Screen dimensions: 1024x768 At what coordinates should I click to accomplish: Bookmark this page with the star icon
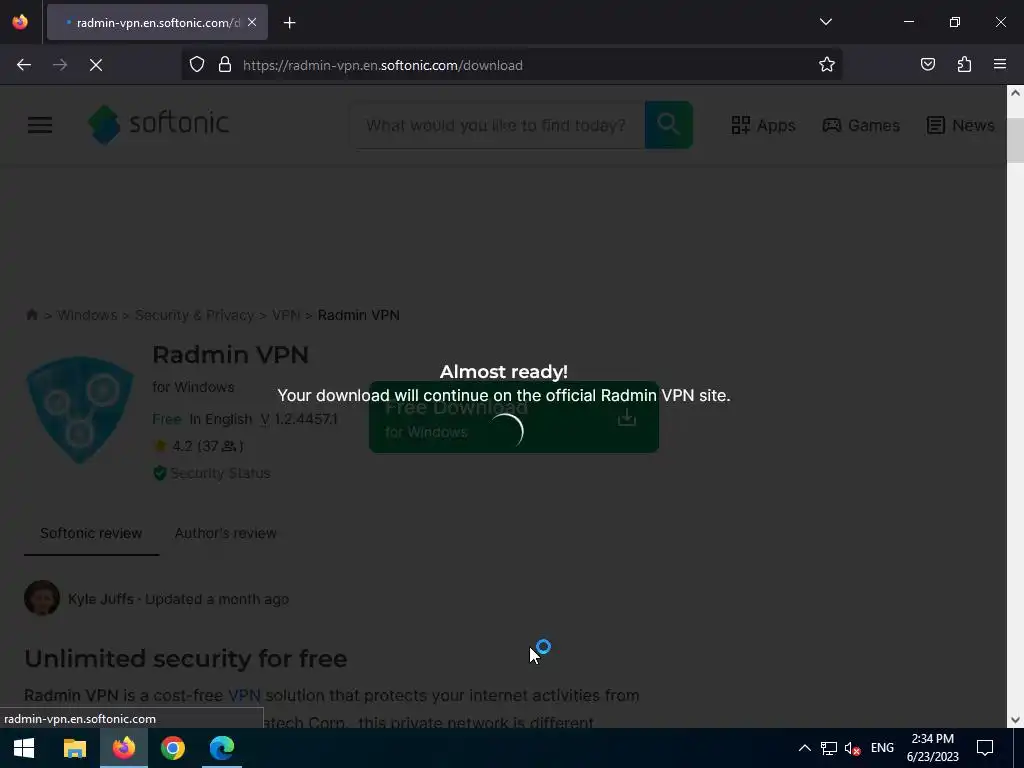[827, 65]
